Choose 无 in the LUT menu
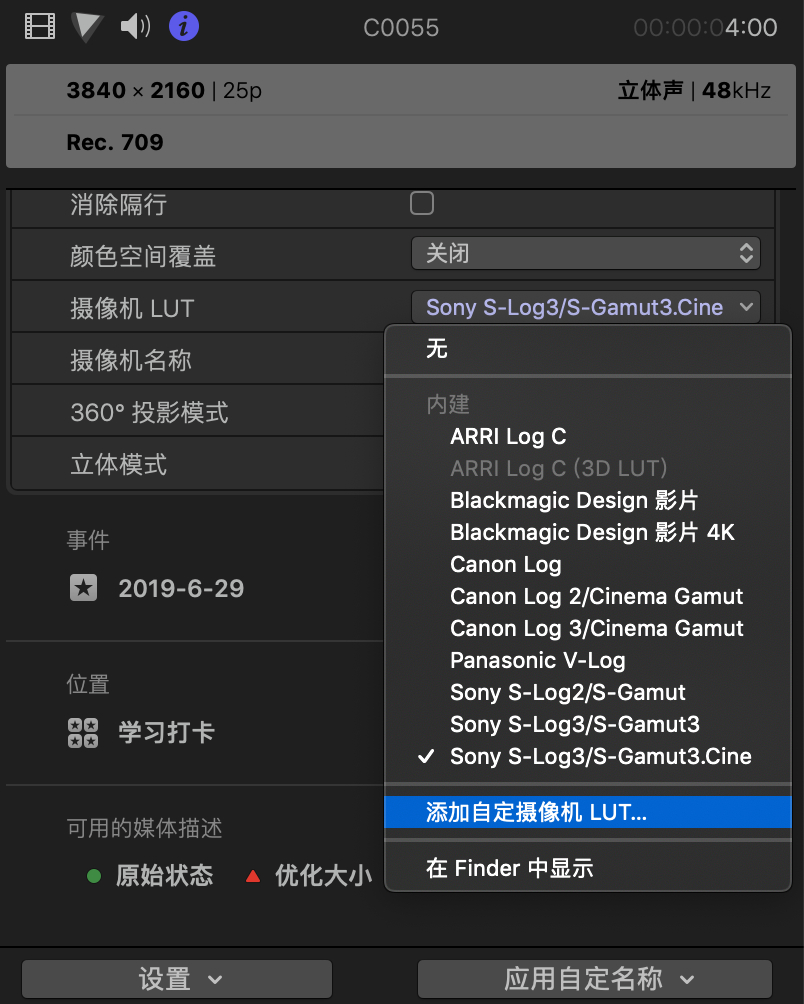 point(437,349)
